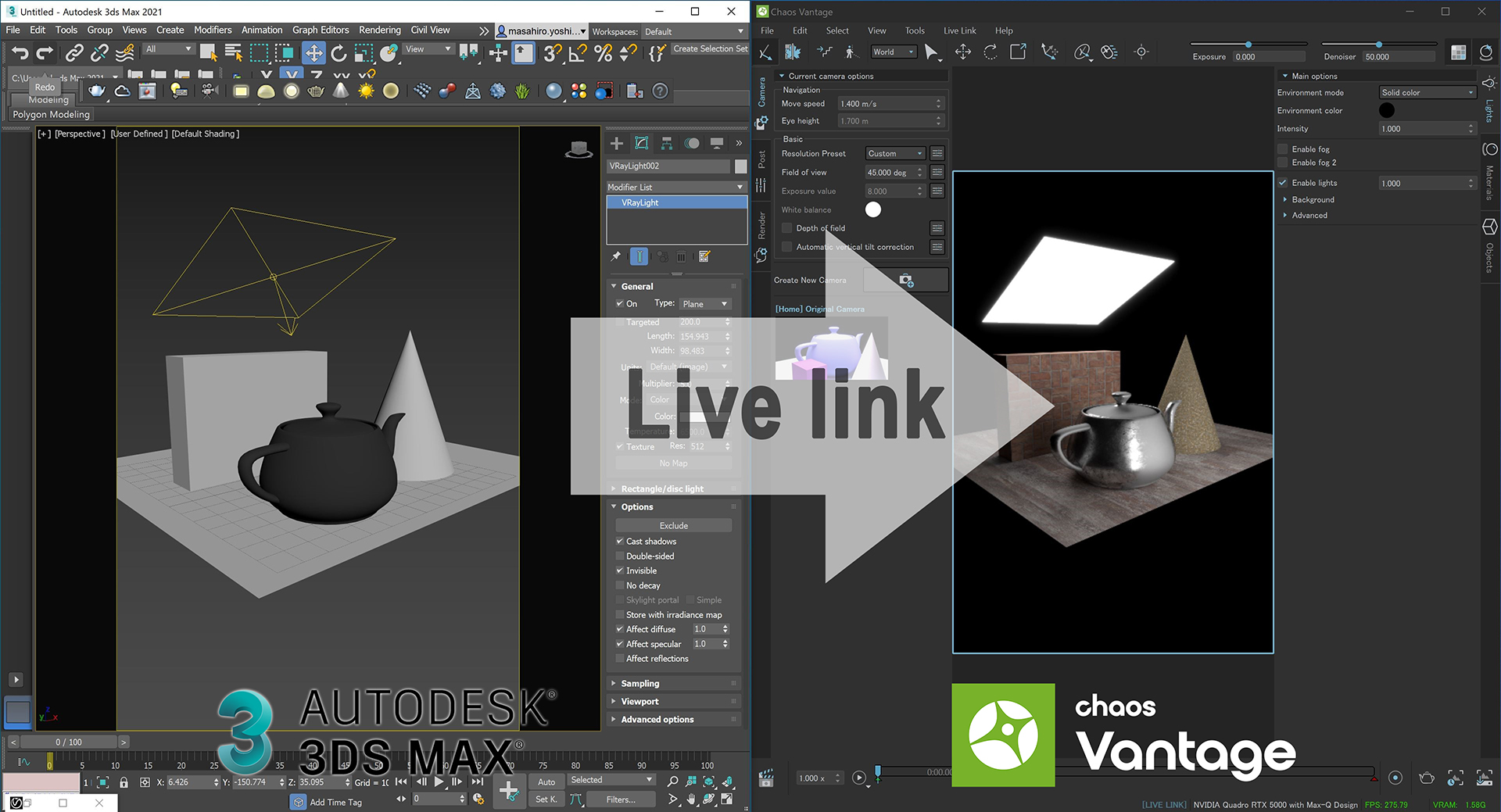The width and height of the screenshot is (1501, 812).
Task: Toggle the 3D Snaps icon in 3ds Max
Action: (x=553, y=53)
